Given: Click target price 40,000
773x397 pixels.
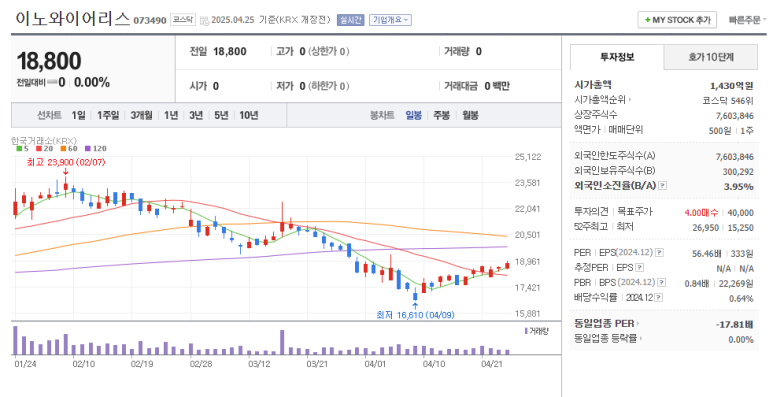Looking at the screenshot, I should click(740, 213).
